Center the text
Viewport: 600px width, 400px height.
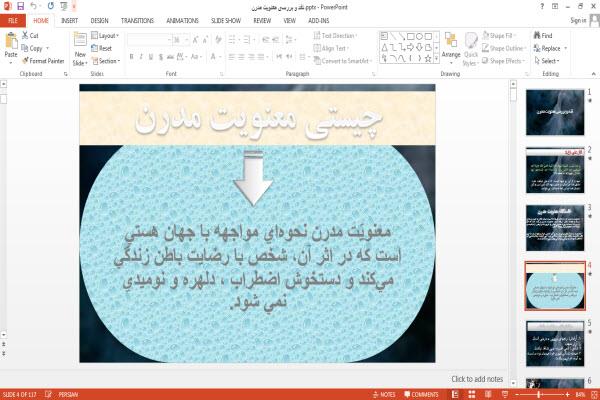(241, 57)
